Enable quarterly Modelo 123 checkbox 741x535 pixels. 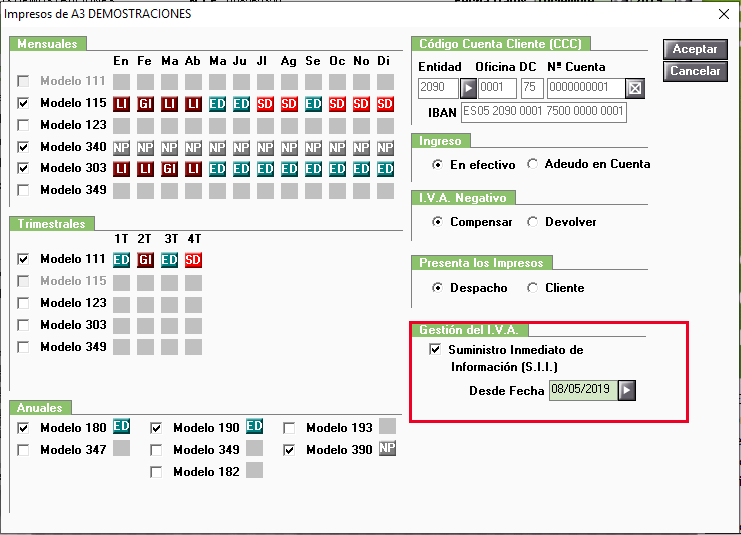[23, 303]
